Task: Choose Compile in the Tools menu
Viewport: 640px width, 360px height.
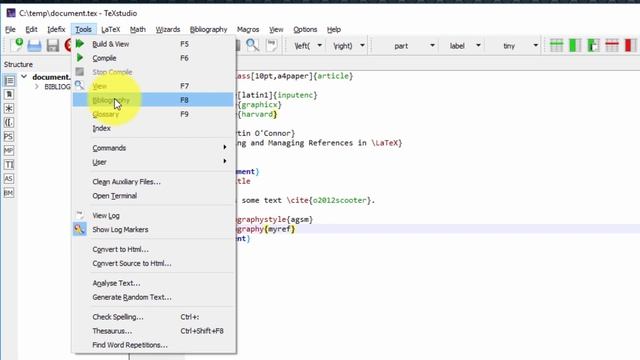Action: pos(153,58)
